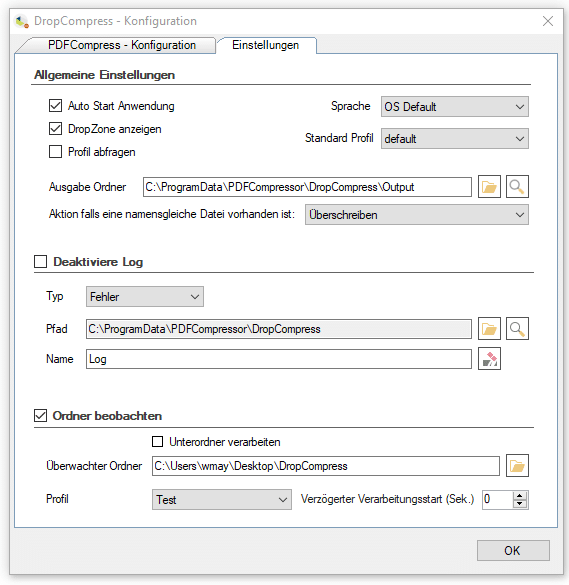Expand the Überschreiben action dropdown
Viewport: 569px width, 585px height.
point(417,215)
